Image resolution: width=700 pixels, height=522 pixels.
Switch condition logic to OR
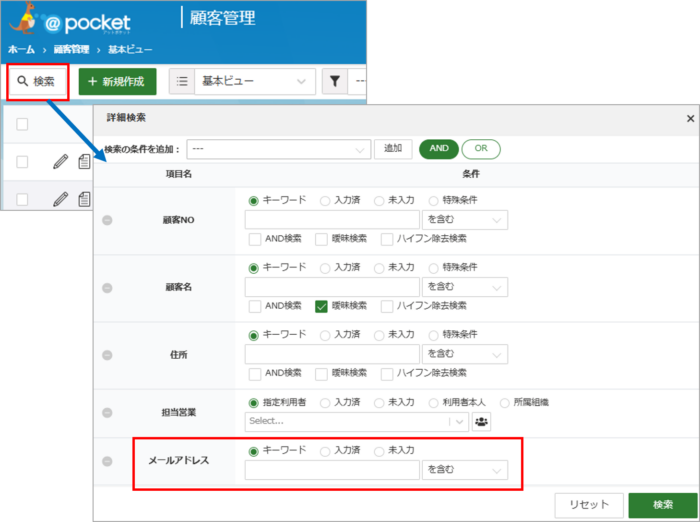point(481,149)
